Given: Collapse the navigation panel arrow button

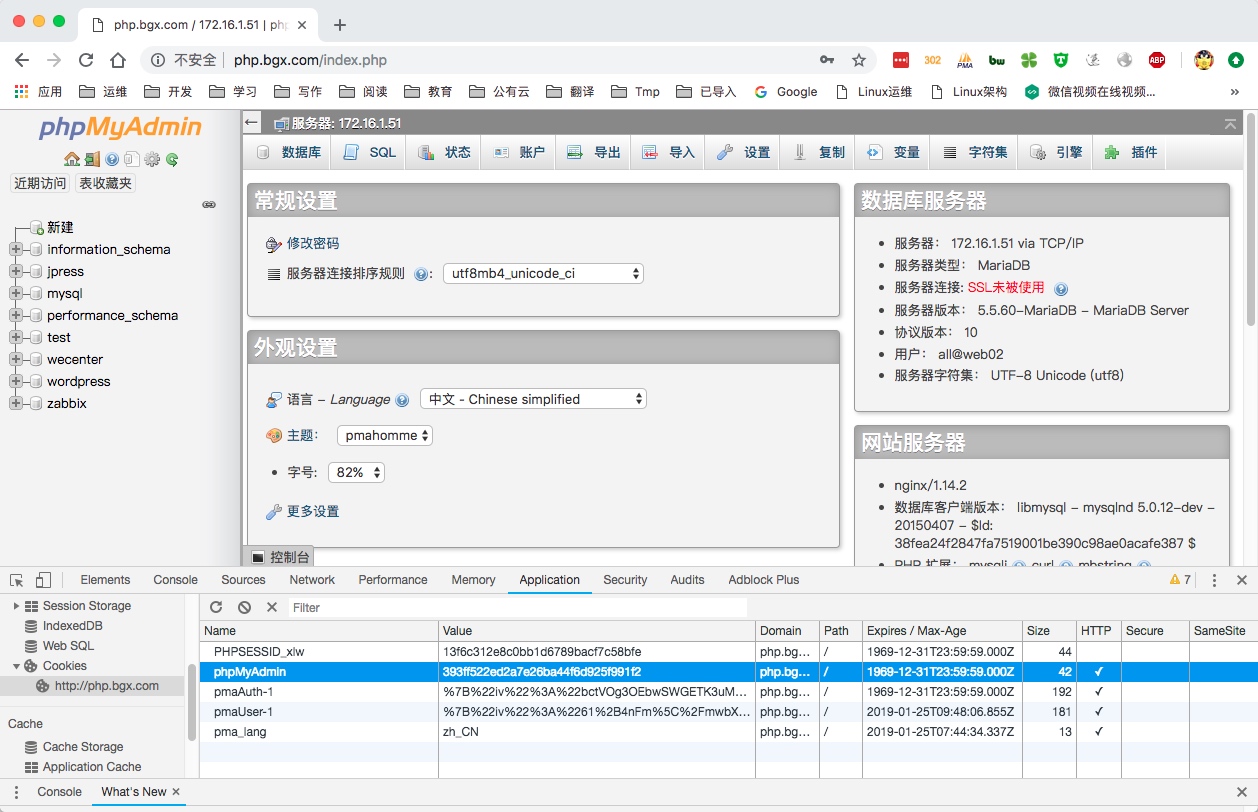Looking at the screenshot, I should point(251,123).
